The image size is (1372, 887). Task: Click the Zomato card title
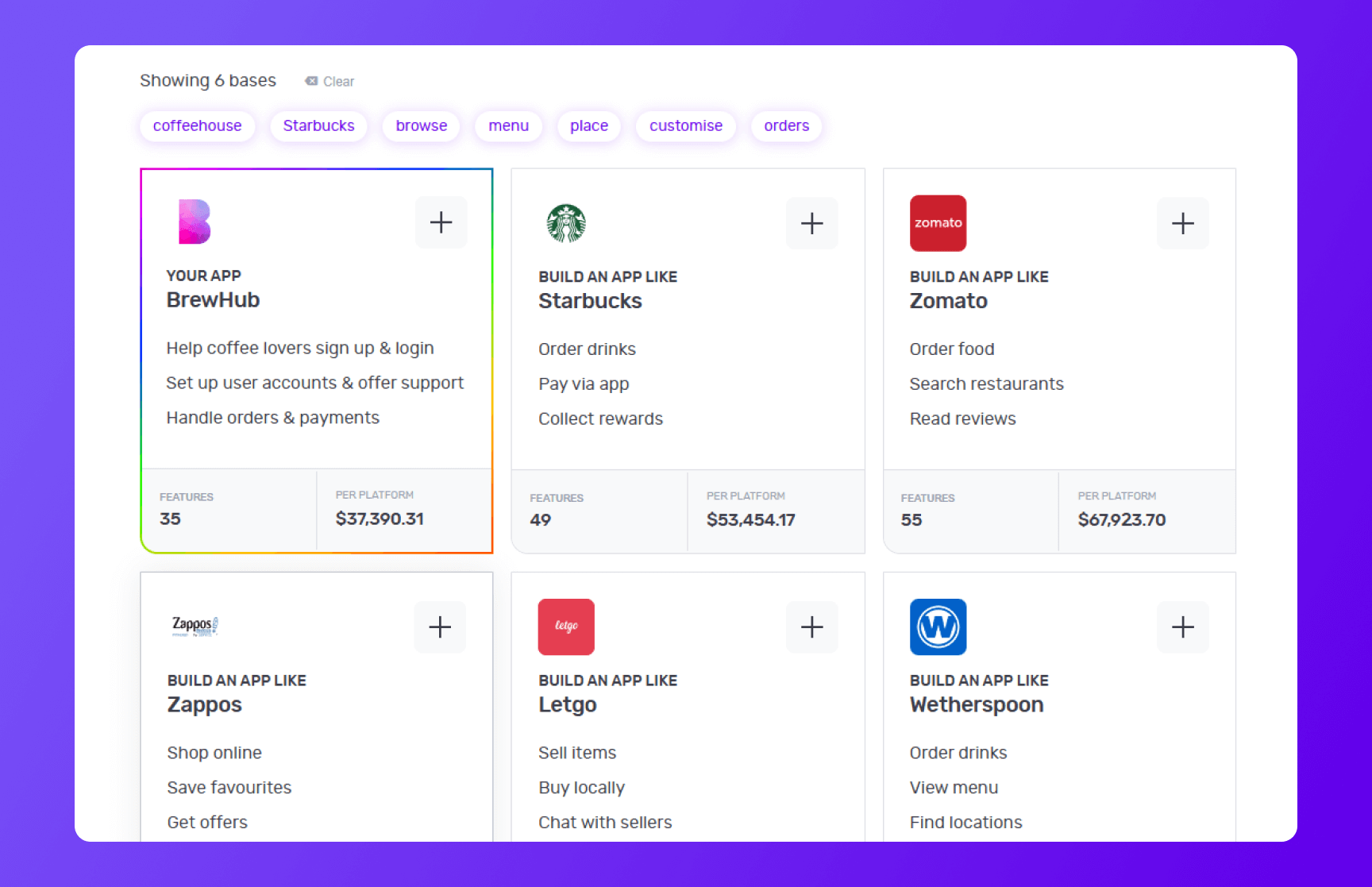point(948,301)
